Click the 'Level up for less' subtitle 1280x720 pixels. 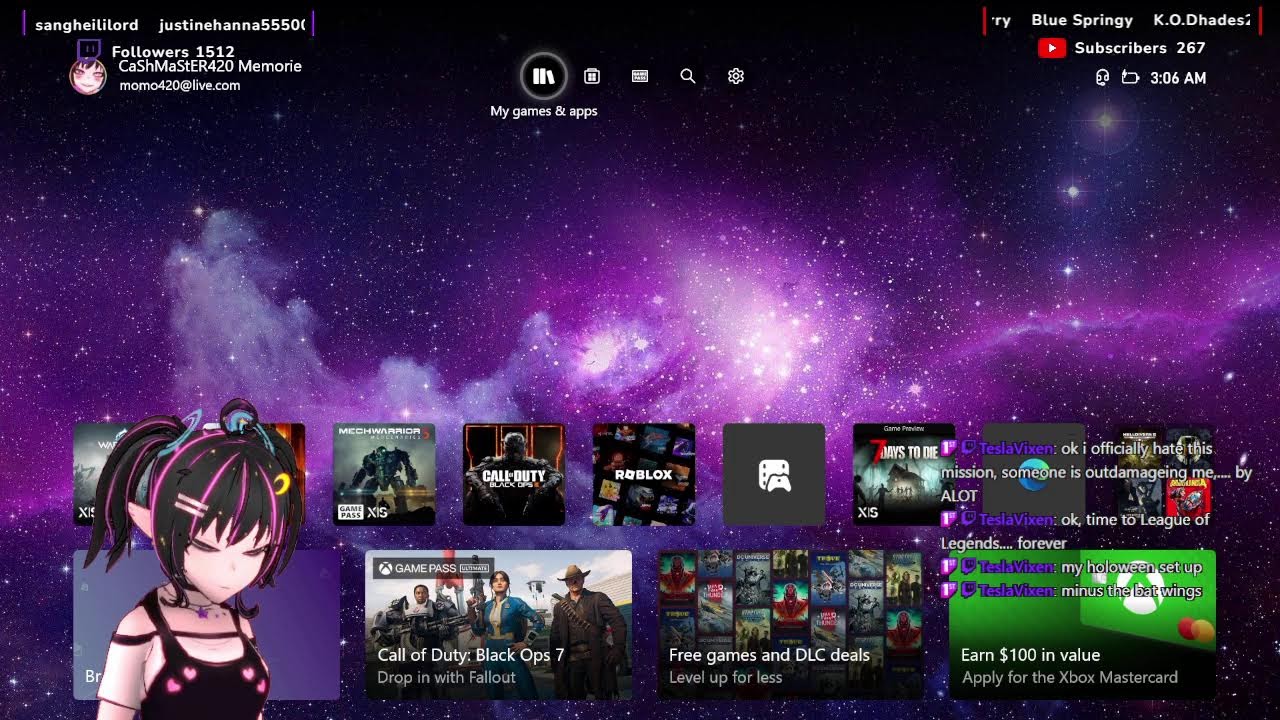point(727,677)
